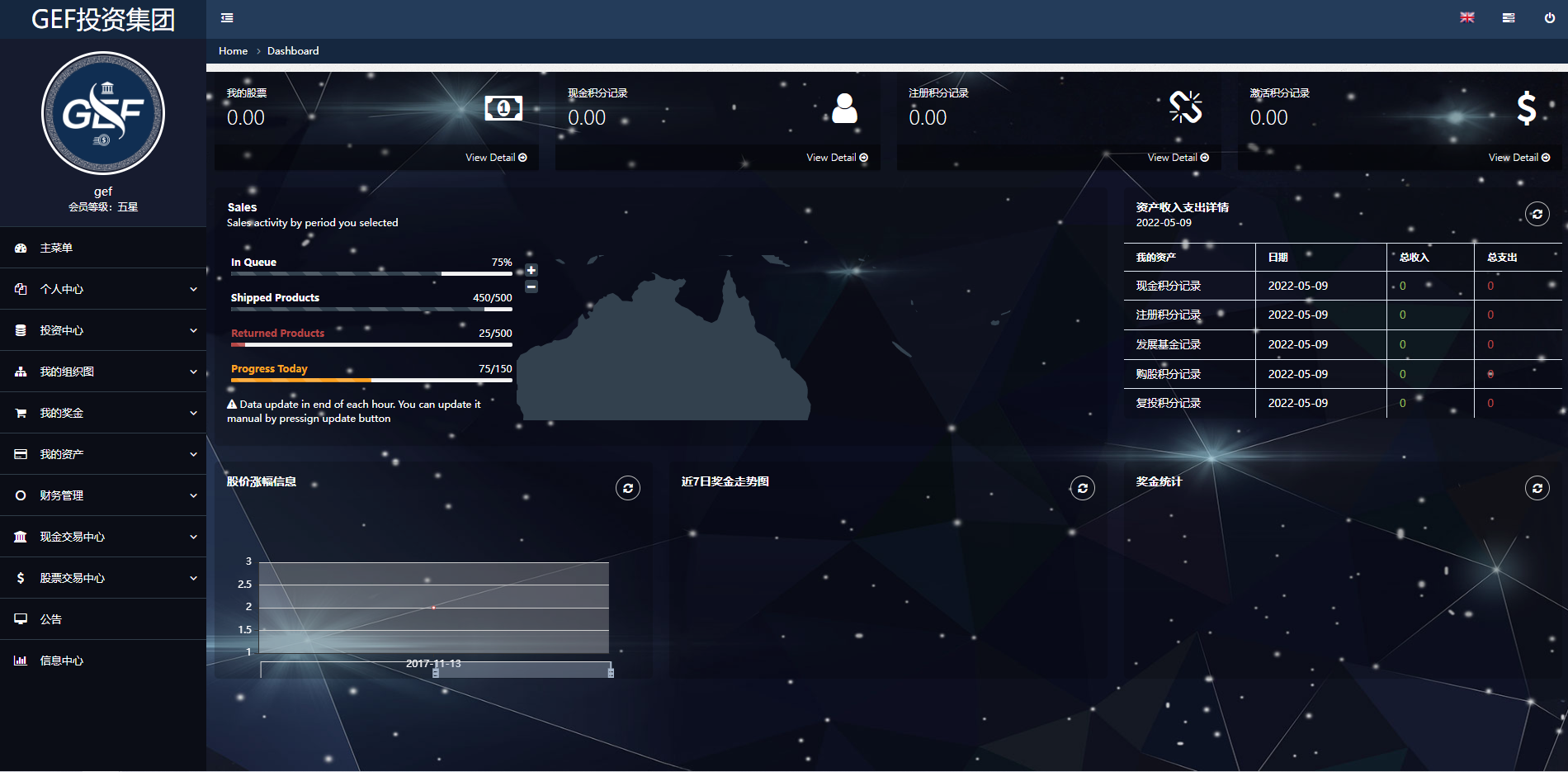Click the power logout icon
The height and width of the screenshot is (772, 1568).
click(x=1549, y=18)
